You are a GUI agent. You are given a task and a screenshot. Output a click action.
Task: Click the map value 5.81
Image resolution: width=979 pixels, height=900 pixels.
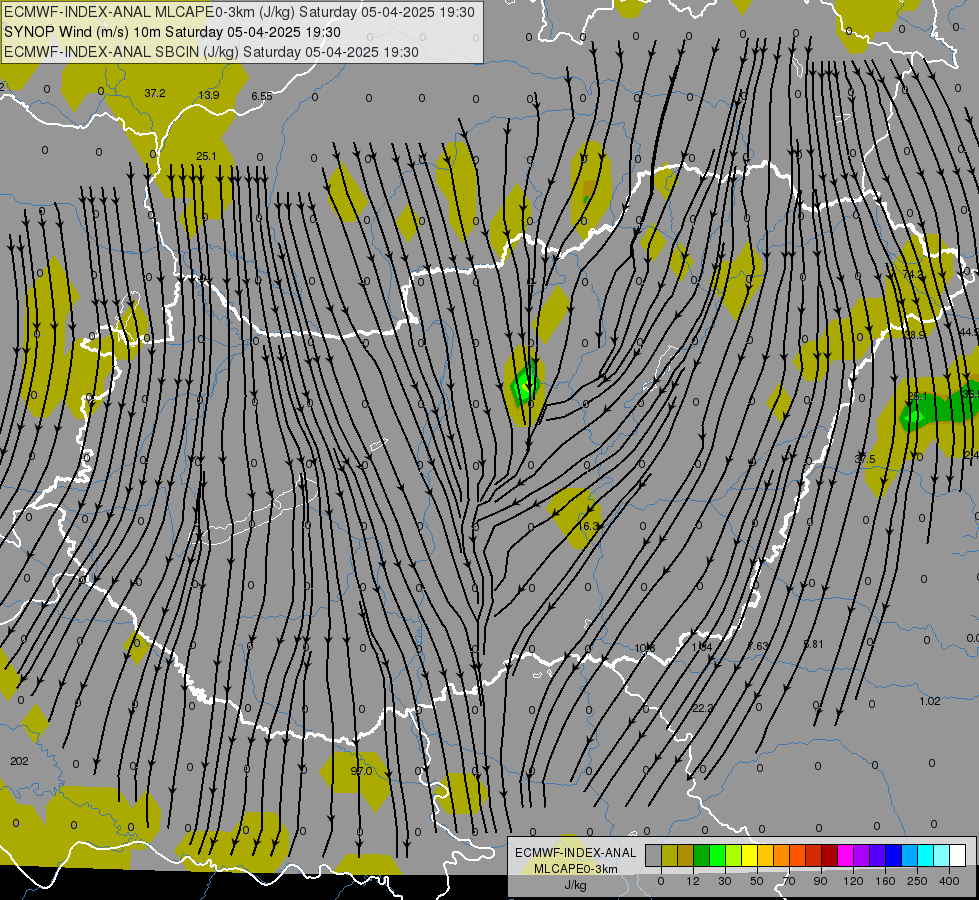(x=813, y=644)
